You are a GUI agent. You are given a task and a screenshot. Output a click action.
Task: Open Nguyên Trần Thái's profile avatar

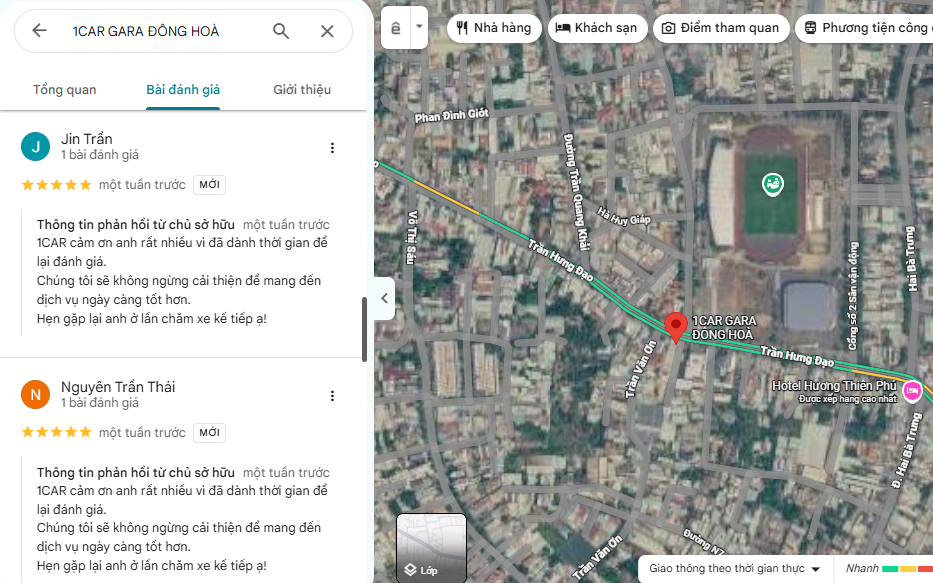[36, 394]
